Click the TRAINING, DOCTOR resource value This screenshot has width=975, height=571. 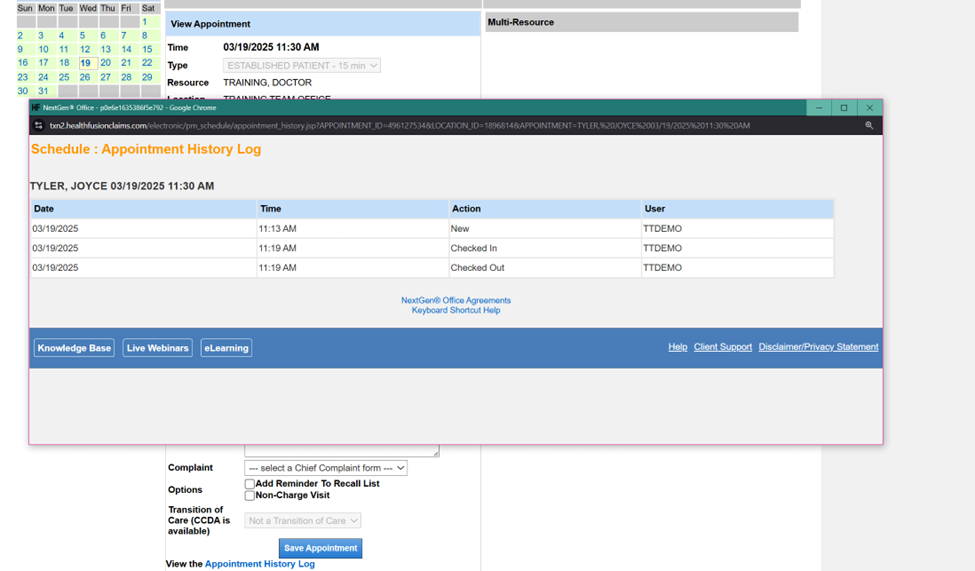coord(267,83)
